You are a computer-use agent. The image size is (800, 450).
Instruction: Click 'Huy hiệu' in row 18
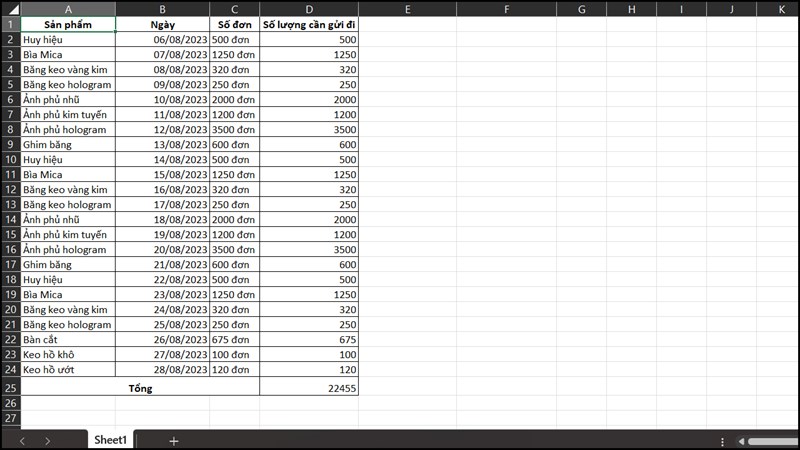coord(68,280)
